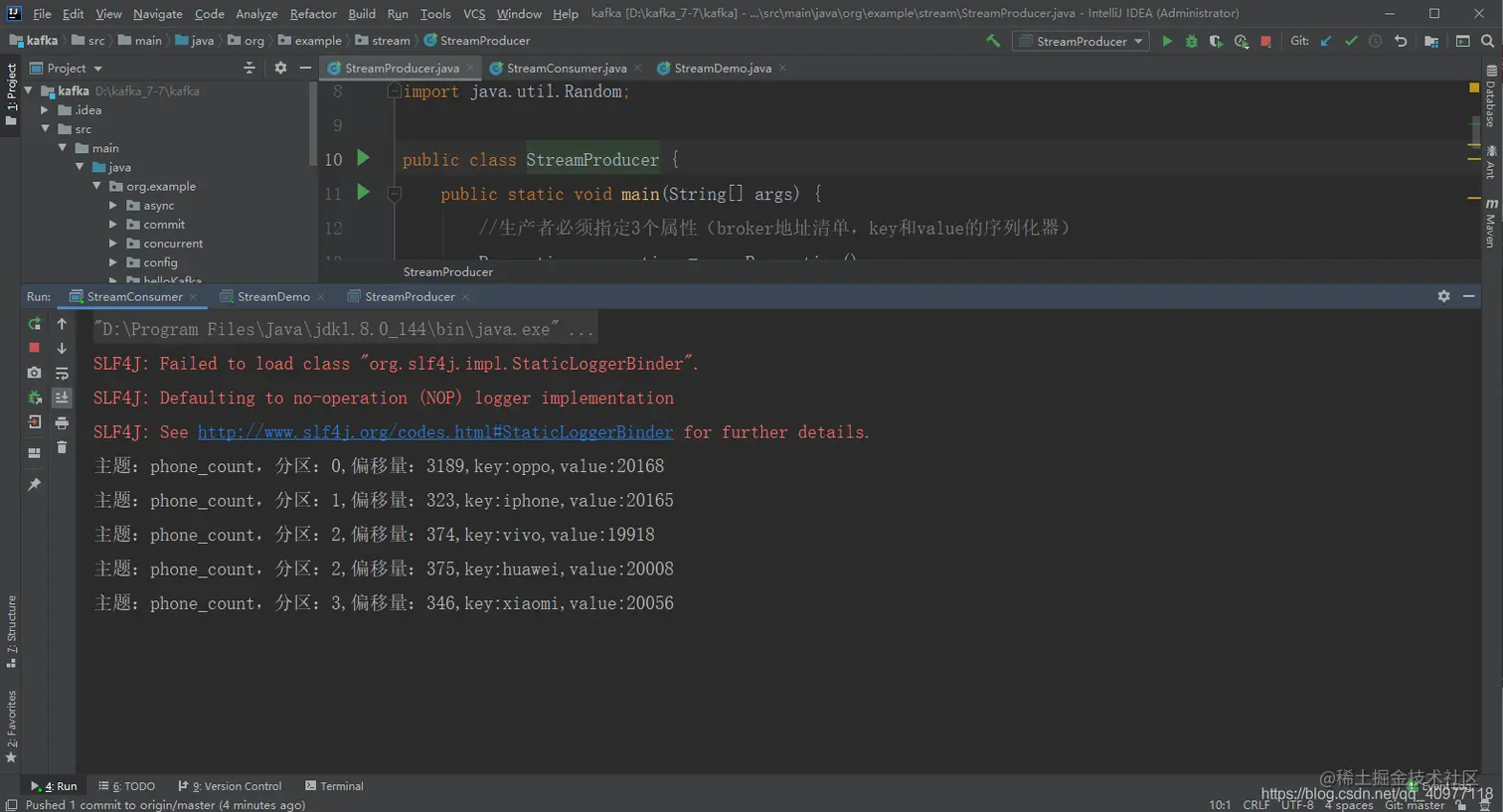Click attach debugger icon in Run panel

pyautogui.click(x=35, y=398)
